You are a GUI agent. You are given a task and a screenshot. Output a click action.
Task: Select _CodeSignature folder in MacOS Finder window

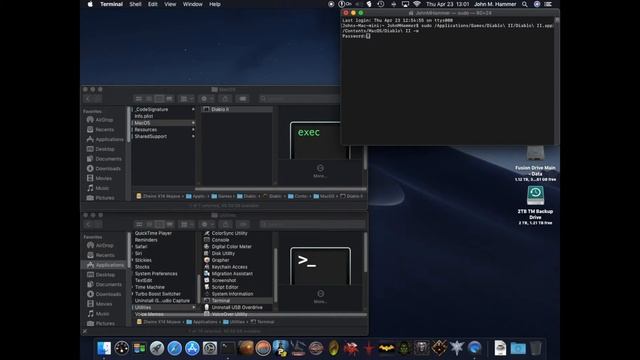tap(151, 109)
